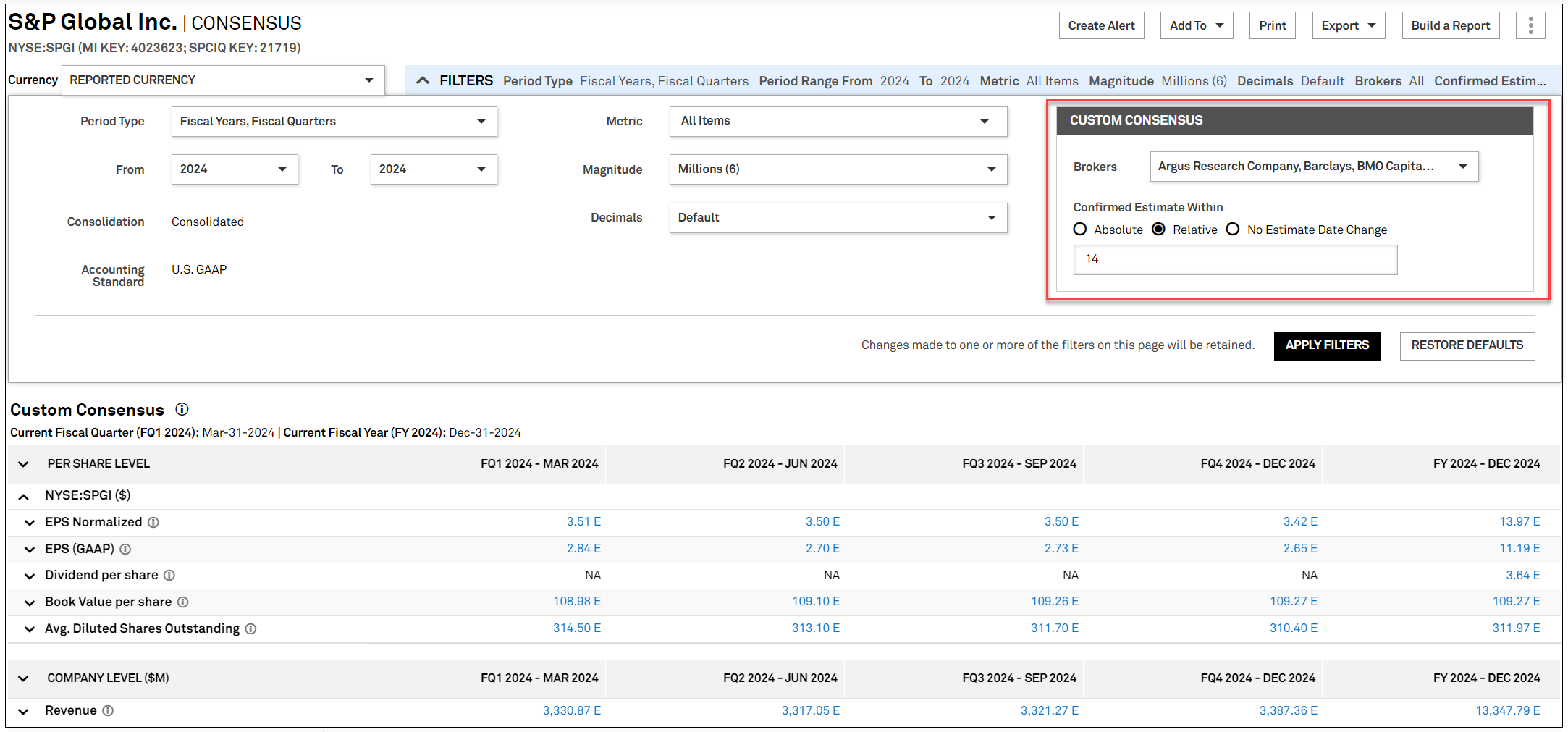The width and height of the screenshot is (1568, 732).
Task: Click the Restore Defaults button
Action: point(1467,345)
